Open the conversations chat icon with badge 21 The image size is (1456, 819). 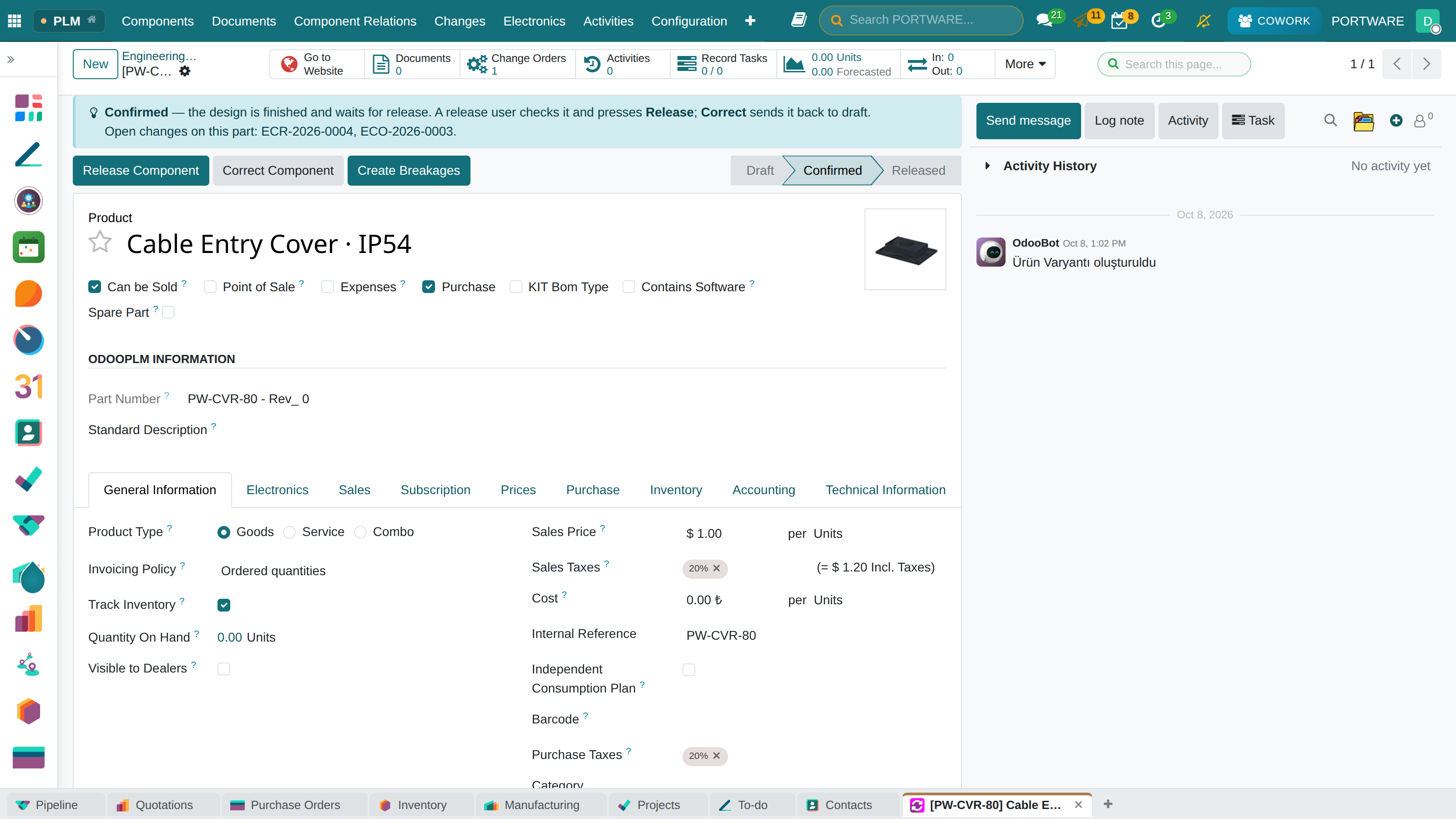[1045, 21]
